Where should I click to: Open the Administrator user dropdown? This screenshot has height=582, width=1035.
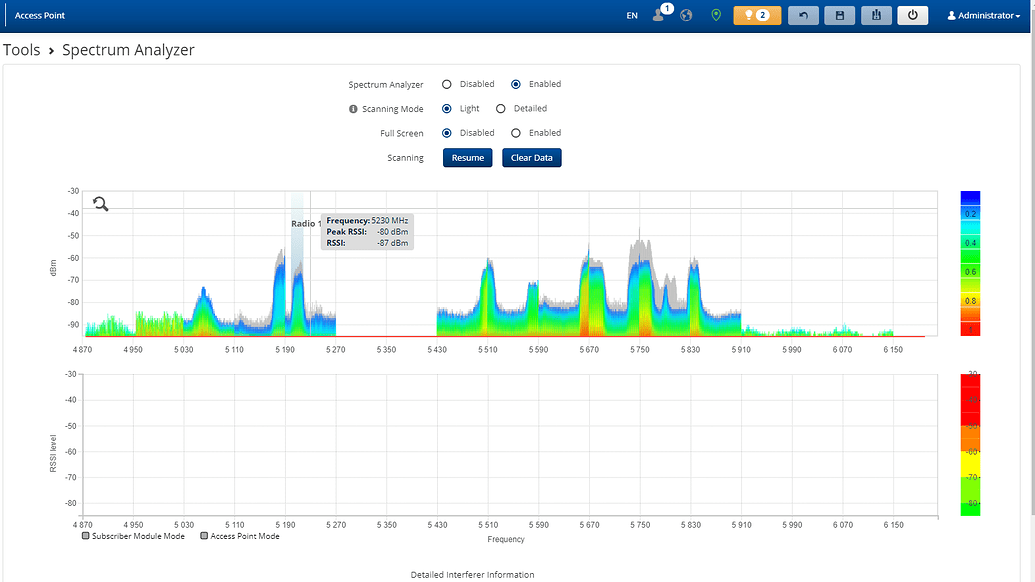[983, 16]
